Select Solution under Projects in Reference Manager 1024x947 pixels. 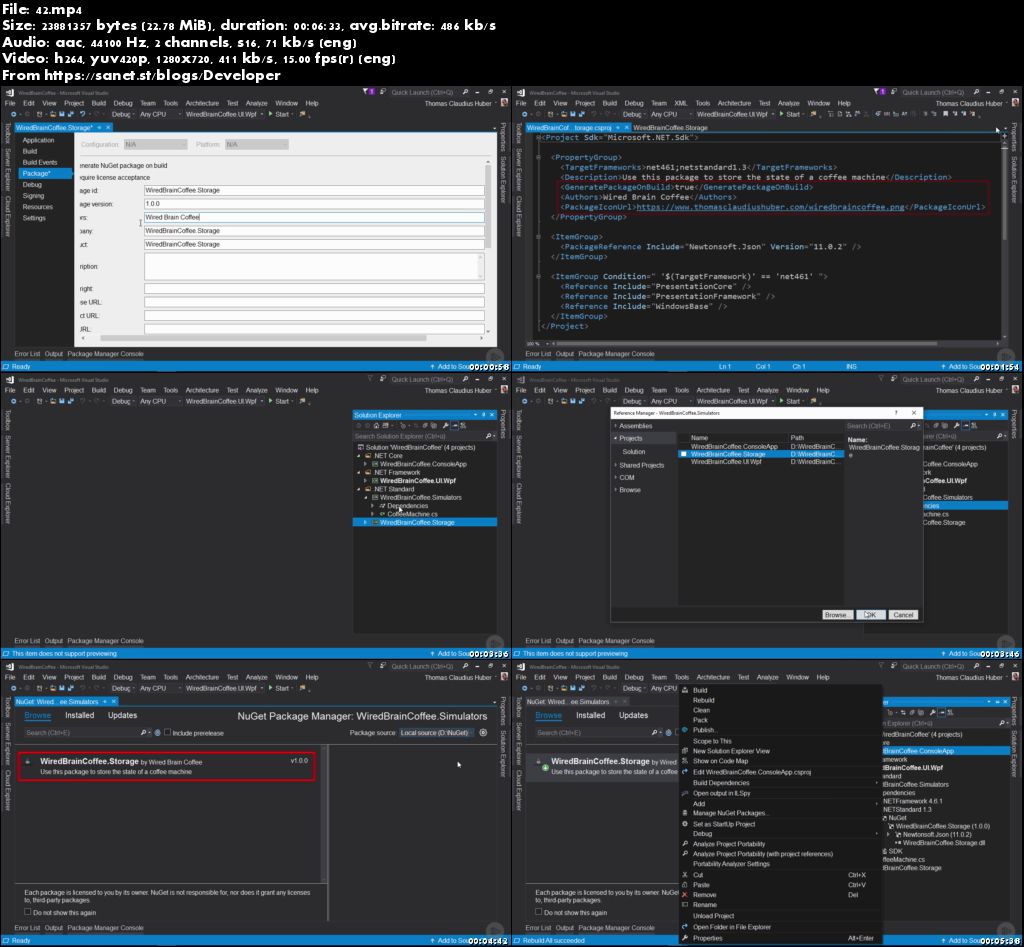[x=633, y=452]
